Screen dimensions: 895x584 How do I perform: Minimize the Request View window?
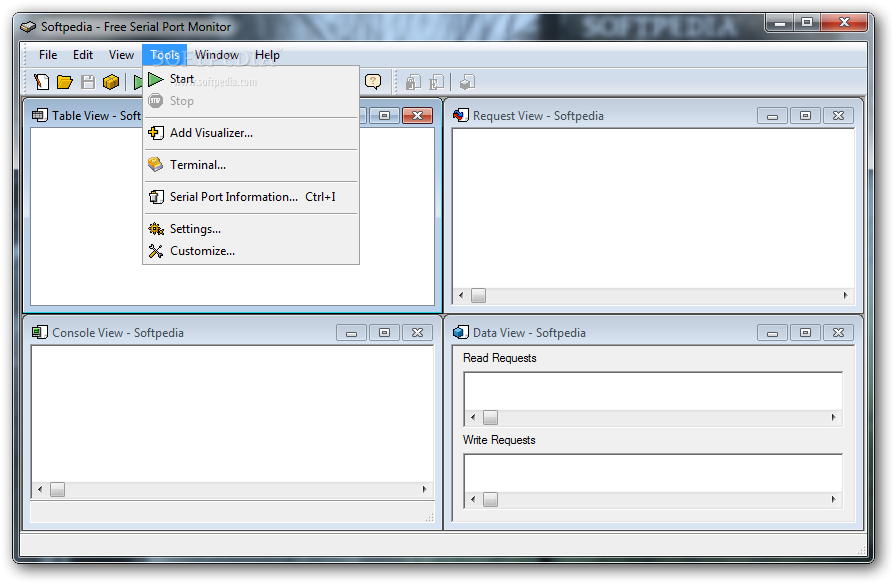[772, 116]
